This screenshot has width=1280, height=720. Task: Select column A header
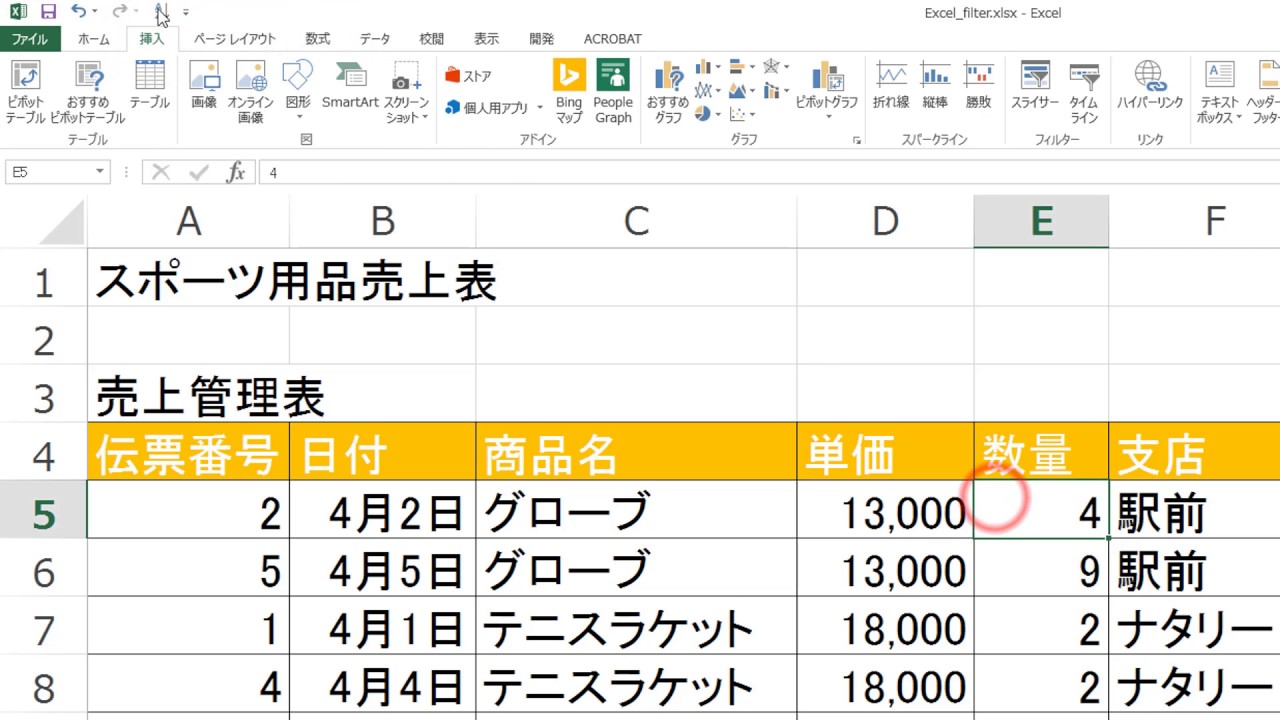coord(188,222)
